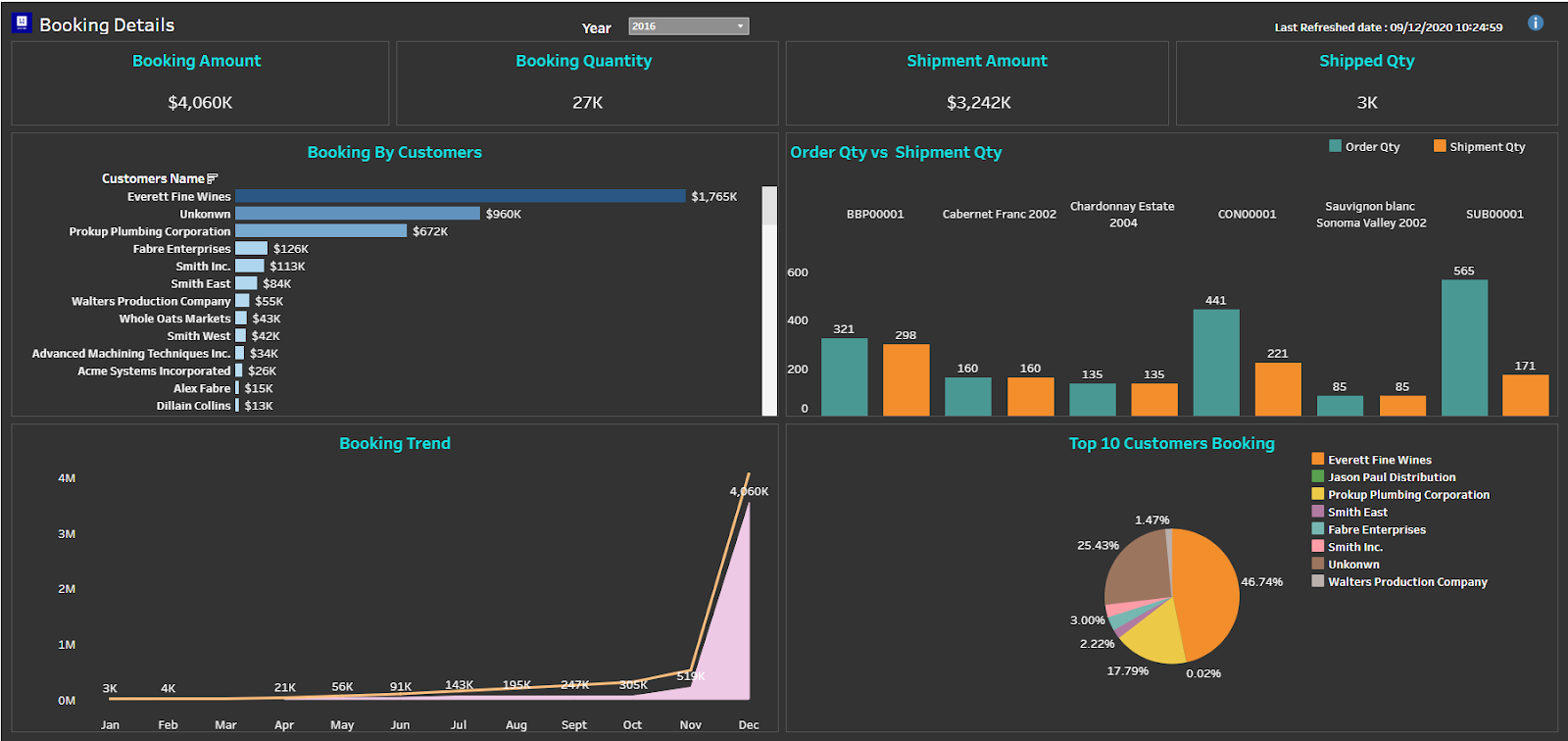The height and width of the screenshot is (741, 1568).
Task: Click Everett Fine Wines legend color square
Action: 1318,459
